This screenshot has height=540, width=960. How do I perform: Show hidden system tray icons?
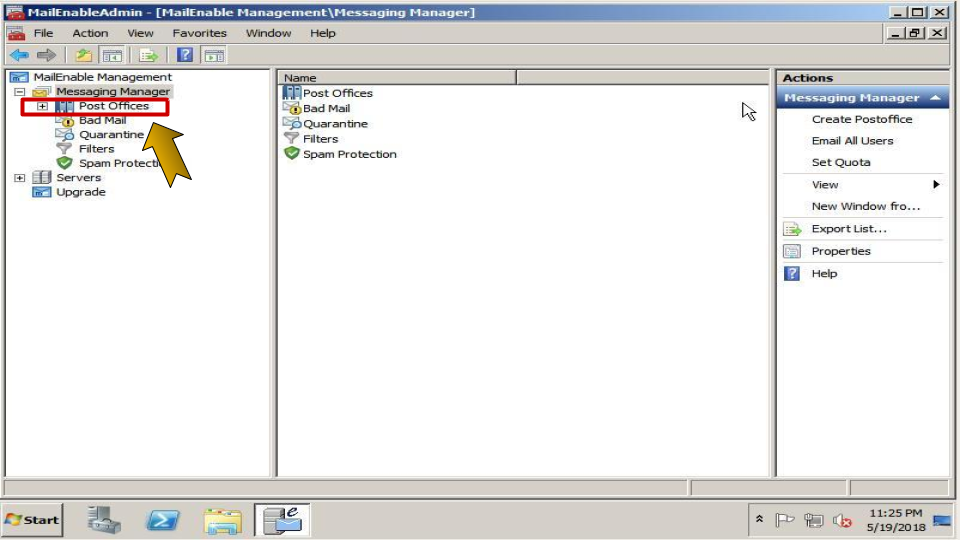click(759, 519)
